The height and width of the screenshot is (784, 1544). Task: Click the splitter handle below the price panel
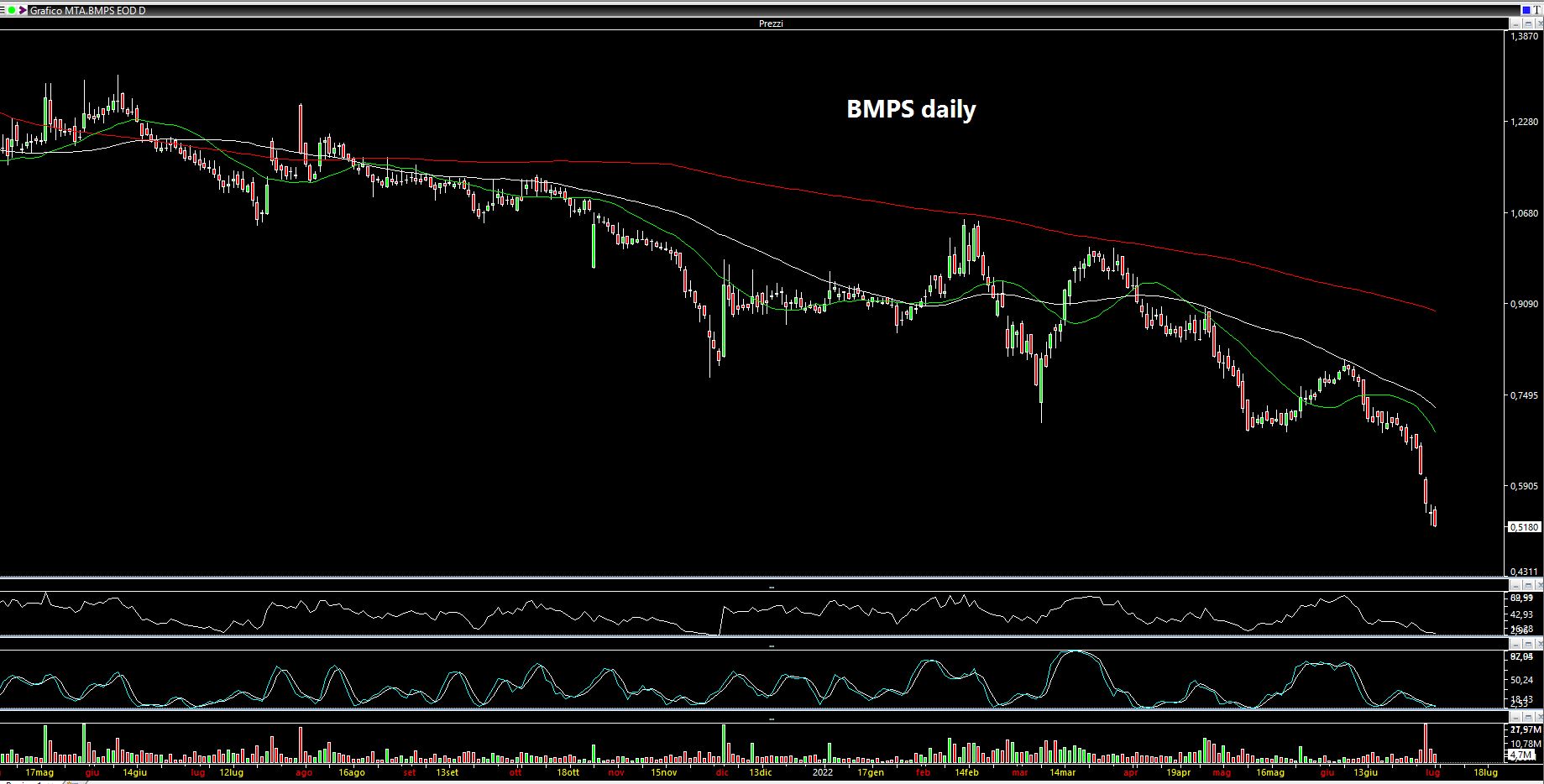[x=772, y=587]
